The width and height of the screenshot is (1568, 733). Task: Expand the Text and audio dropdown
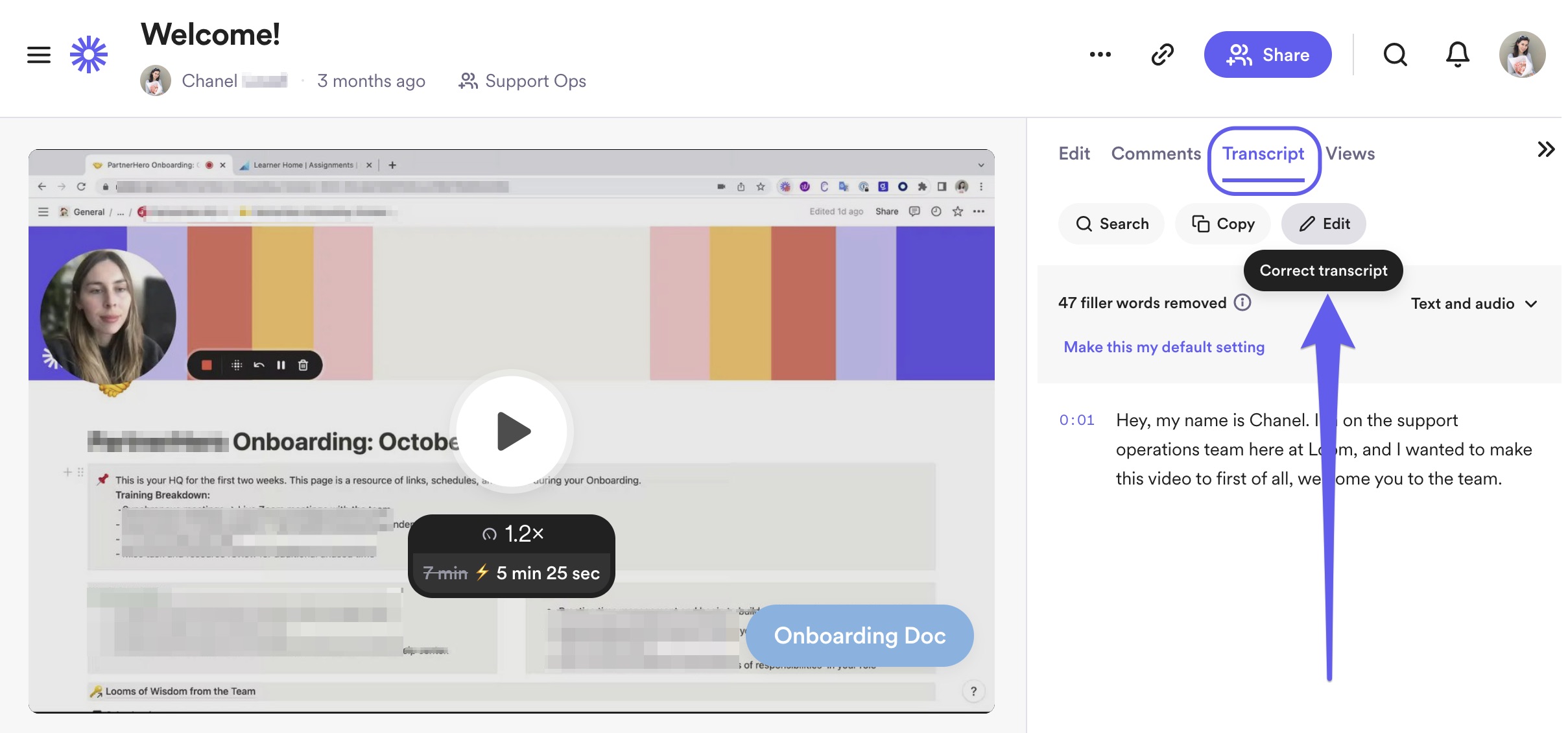[x=1473, y=304]
